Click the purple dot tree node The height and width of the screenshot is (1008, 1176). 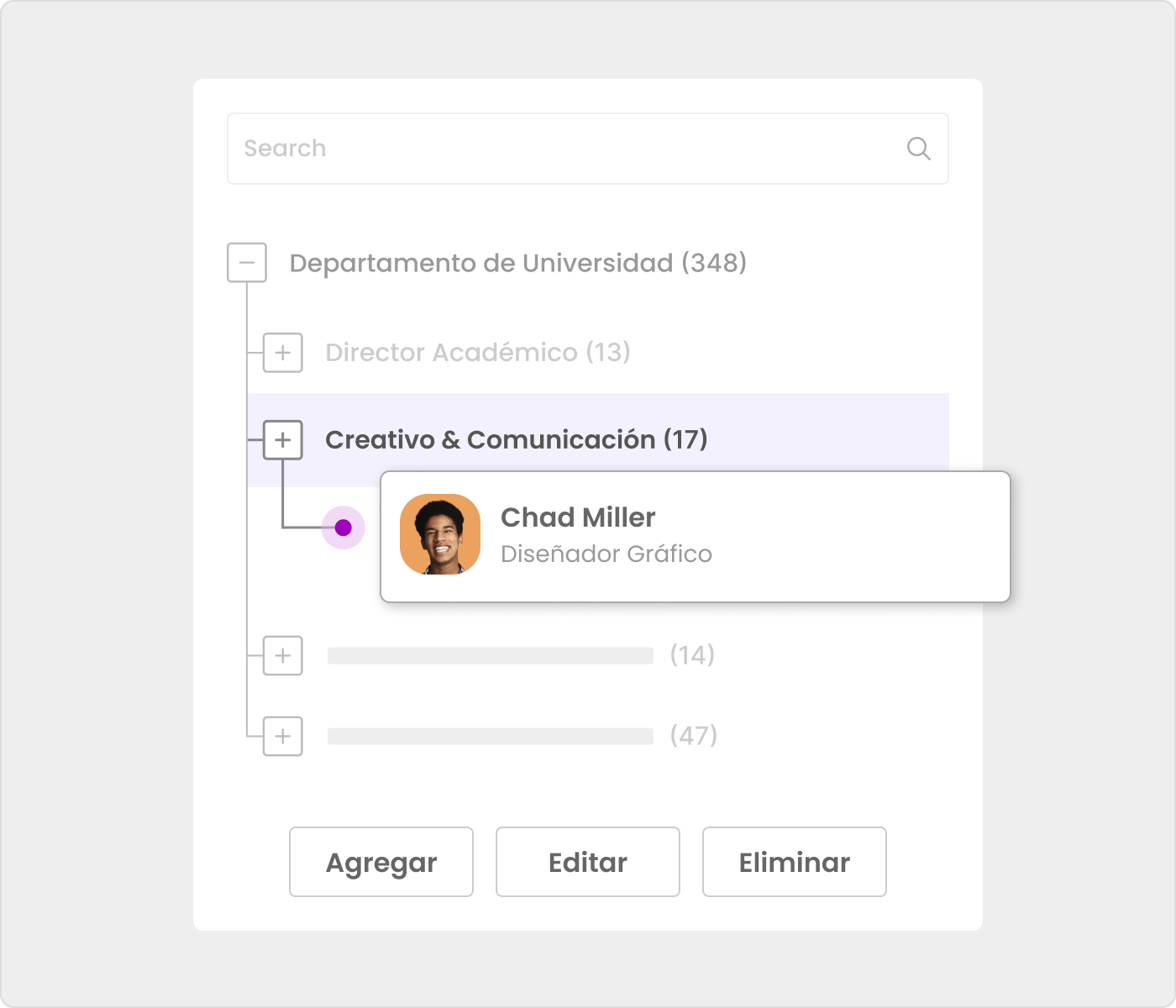[343, 528]
